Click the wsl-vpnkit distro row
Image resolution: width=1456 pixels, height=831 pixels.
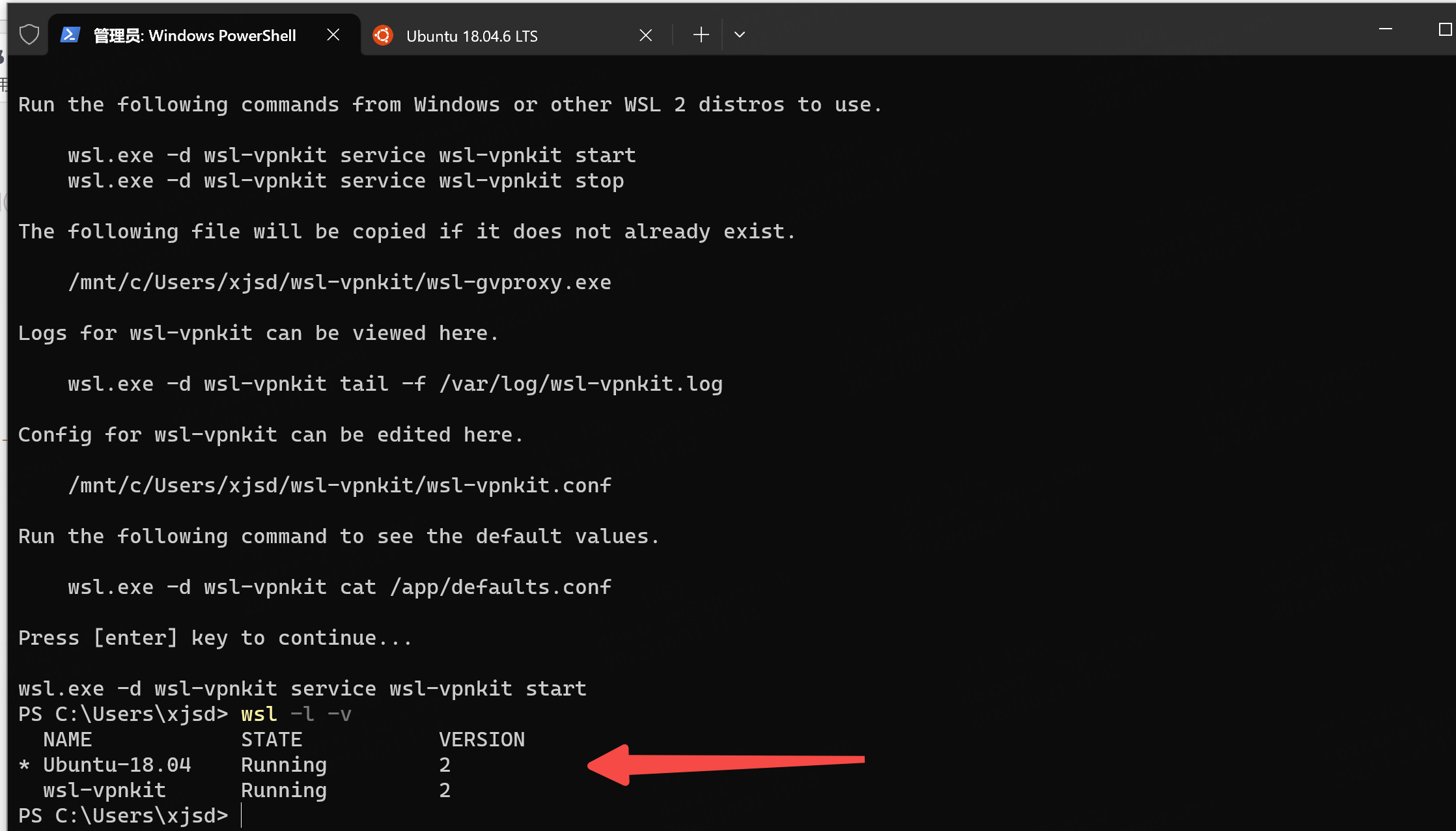click(x=234, y=791)
